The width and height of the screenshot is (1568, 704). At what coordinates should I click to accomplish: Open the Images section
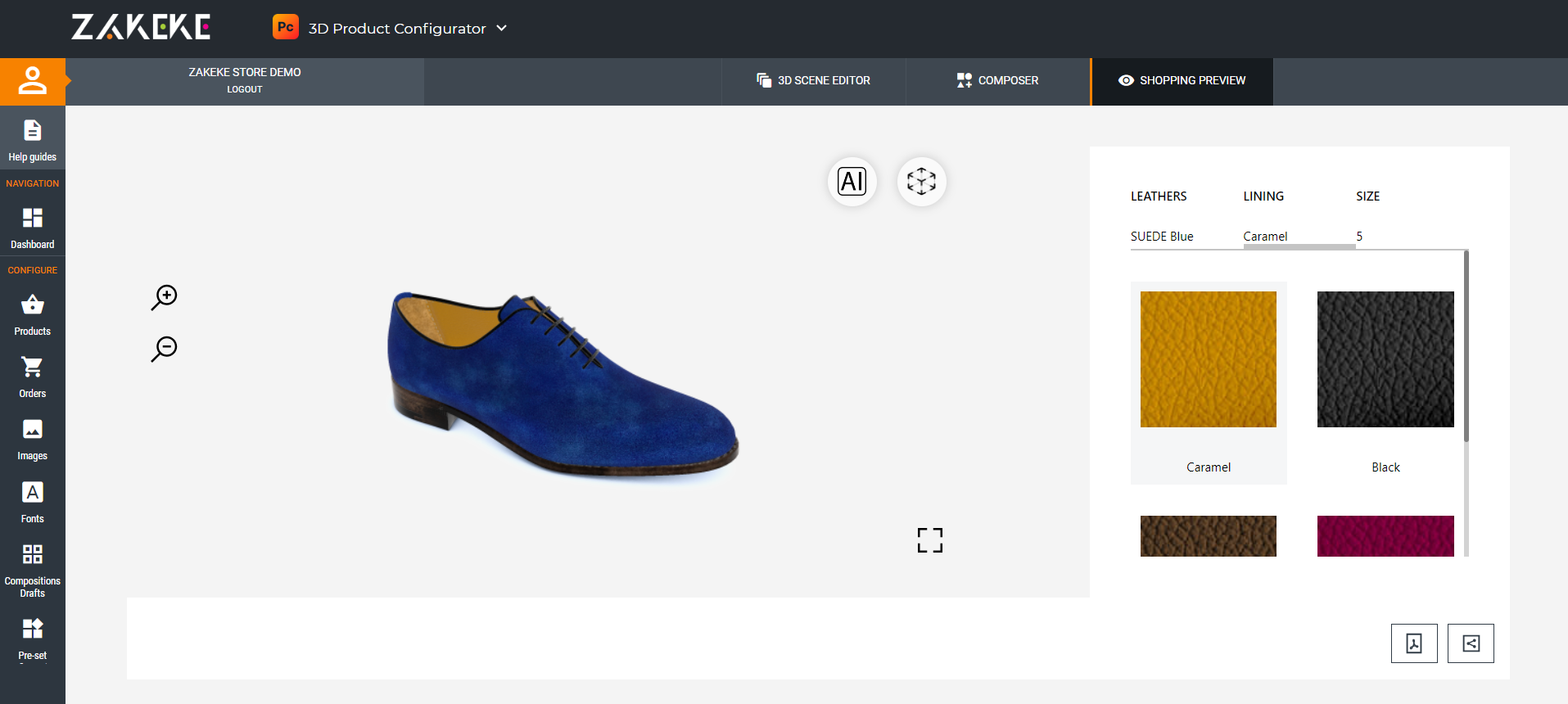coord(33,440)
